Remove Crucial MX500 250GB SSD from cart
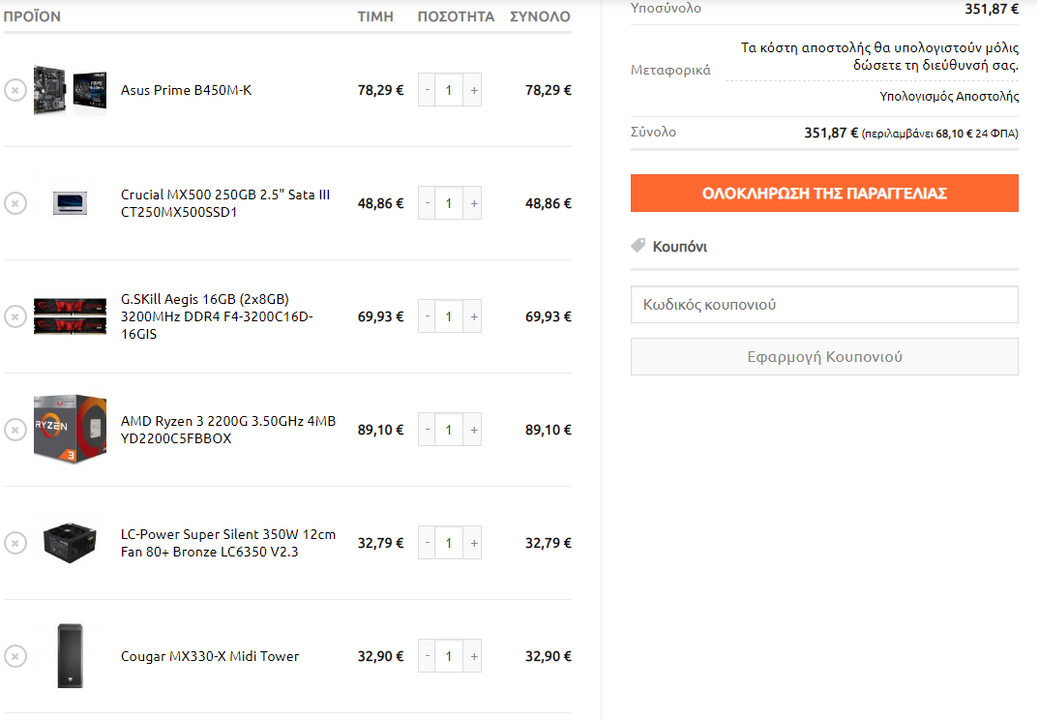The image size is (1039, 720). click(15, 203)
